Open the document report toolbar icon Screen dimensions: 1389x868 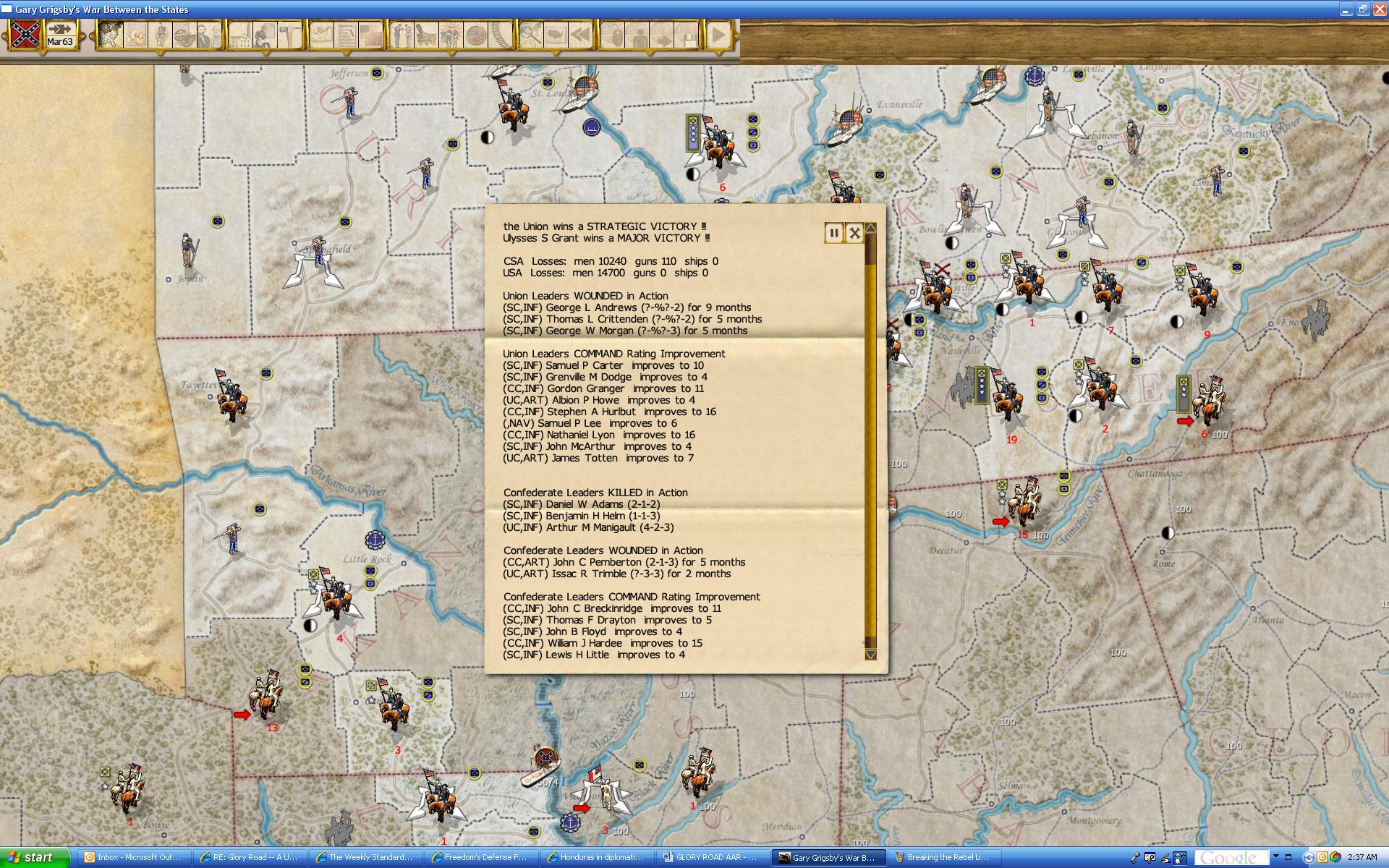pos(346,35)
